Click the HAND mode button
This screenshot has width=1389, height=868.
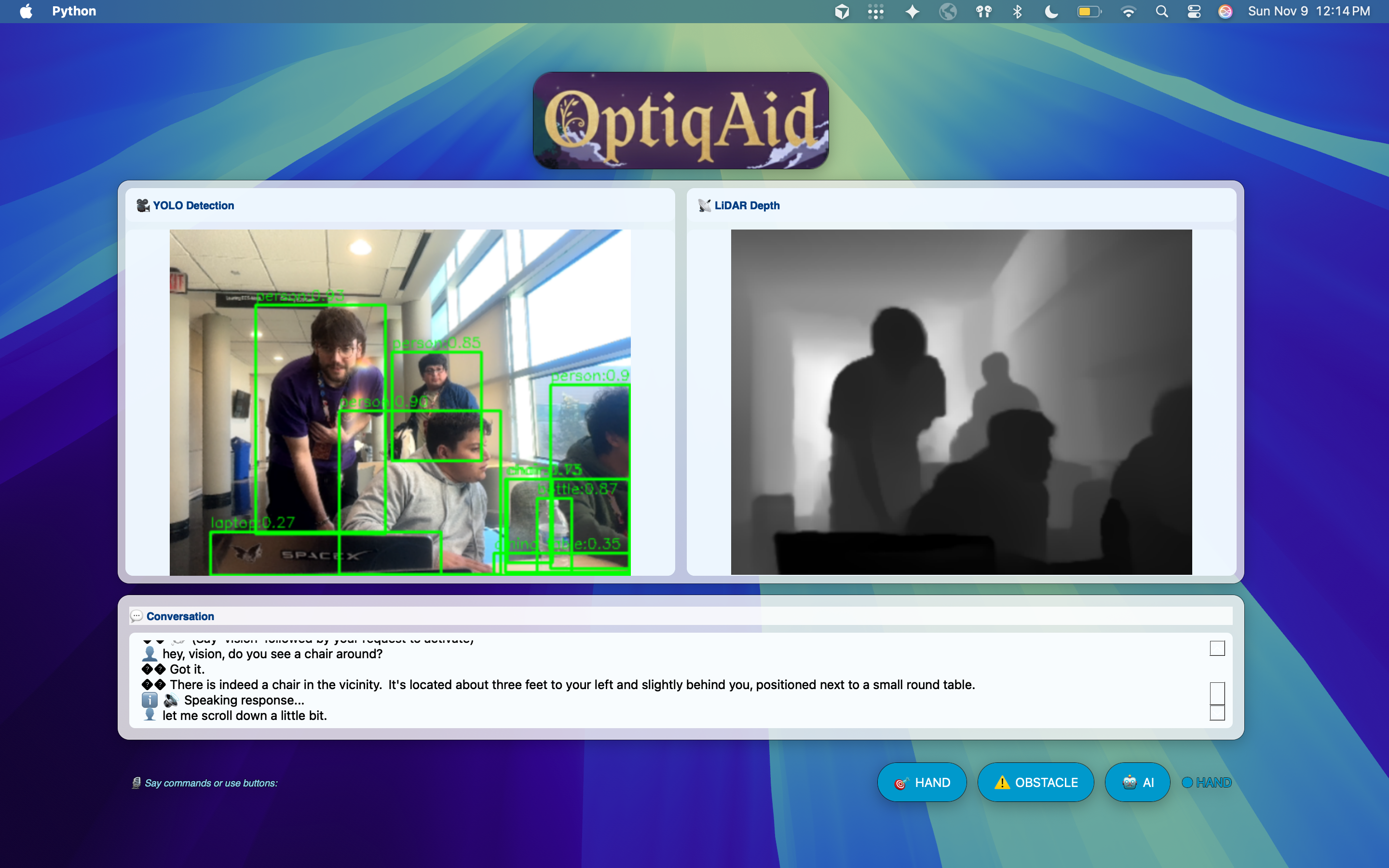921,782
